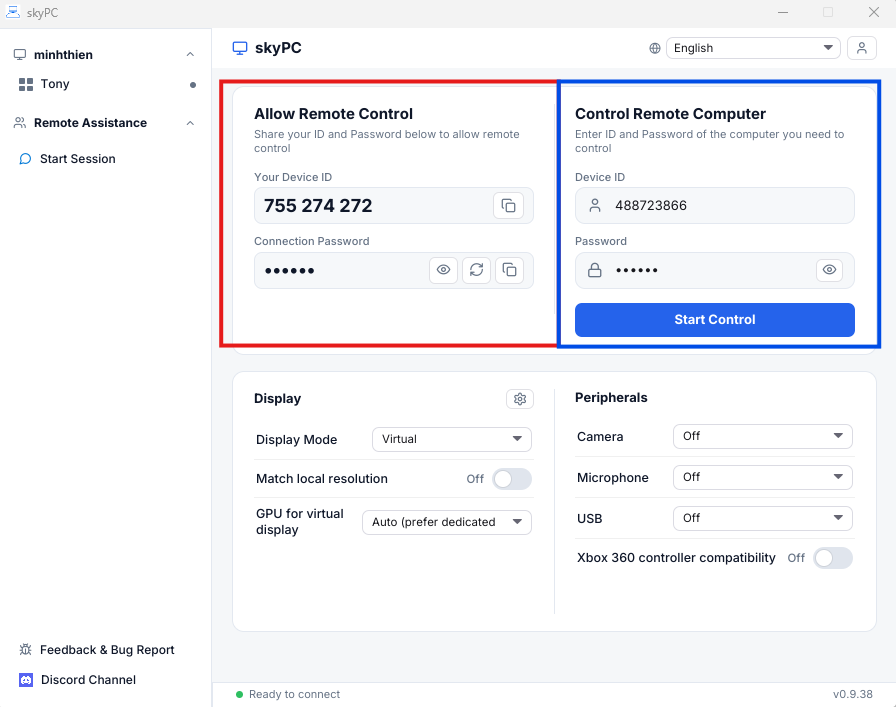
Task: Regenerate the connection password
Action: click(x=477, y=270)
